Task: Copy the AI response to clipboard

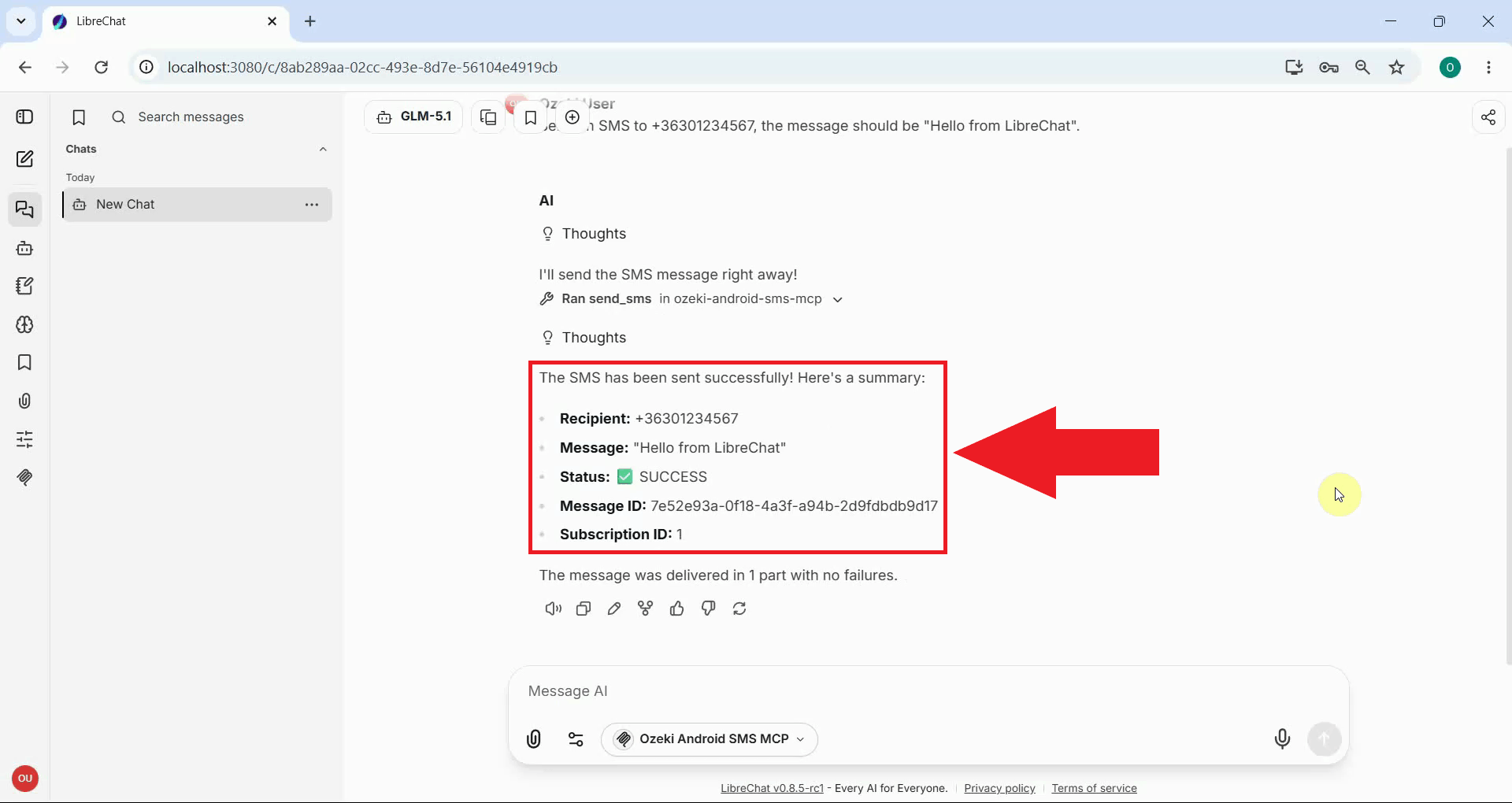Action: 584,609
